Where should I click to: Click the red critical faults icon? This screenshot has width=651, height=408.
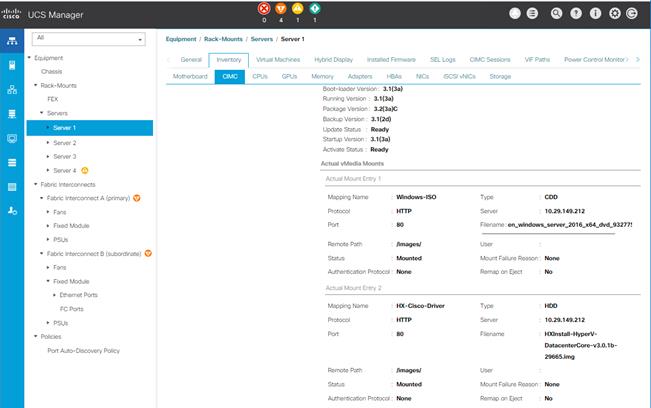tap(264, 8)
